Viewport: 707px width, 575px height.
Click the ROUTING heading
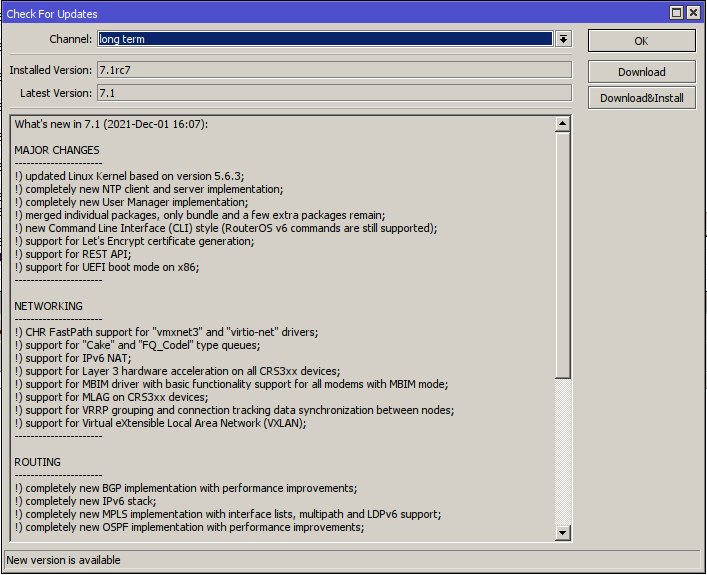pyautogui.click(x=37, y=462)
